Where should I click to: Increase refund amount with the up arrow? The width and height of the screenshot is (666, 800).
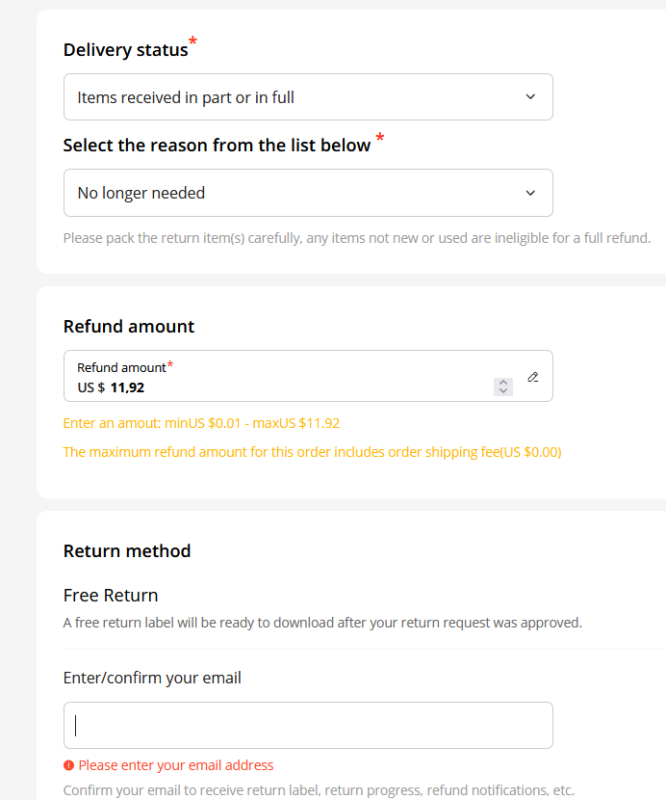click(x=503, y=382)
